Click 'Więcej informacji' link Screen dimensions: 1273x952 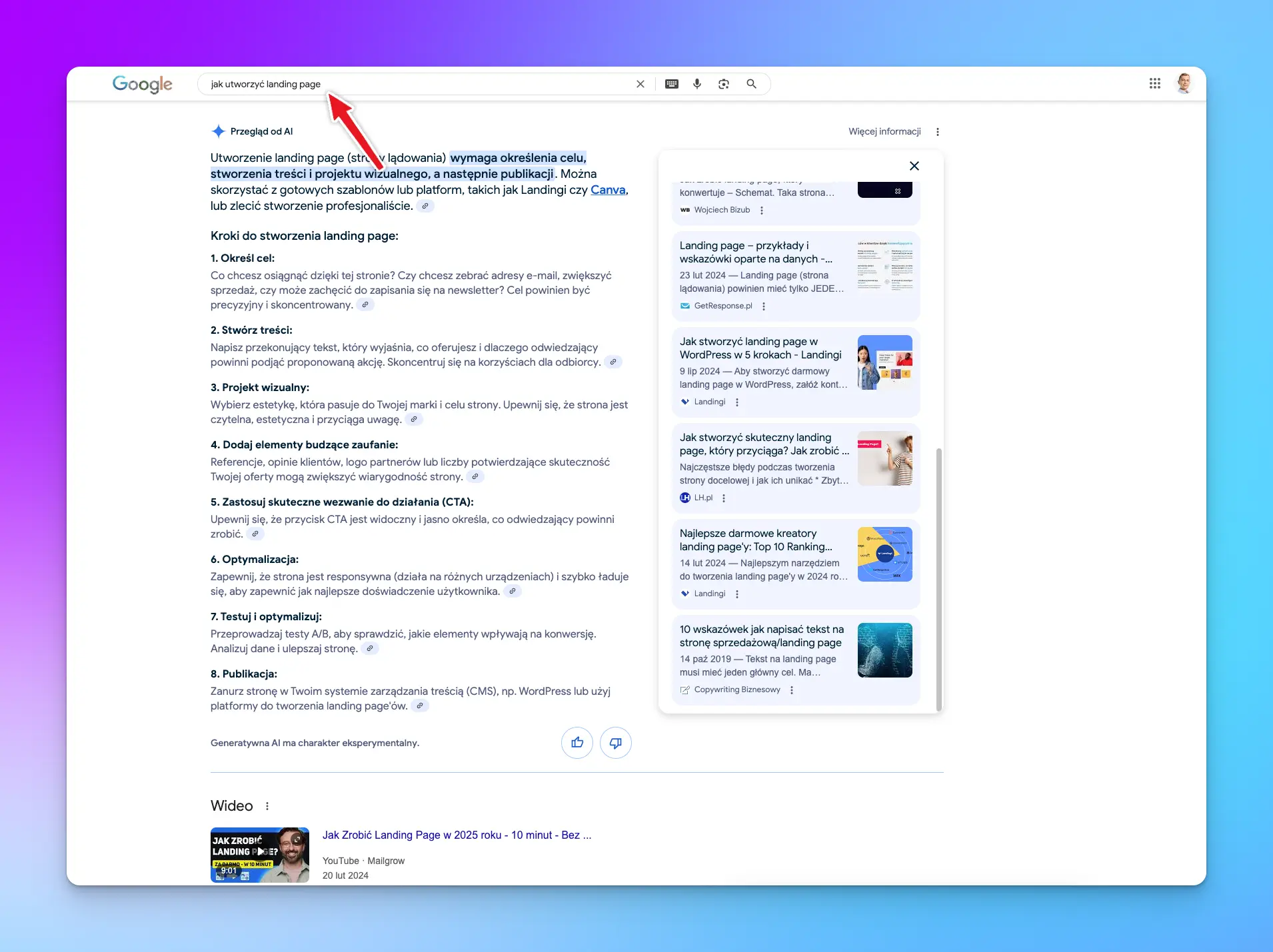point(884,132)
